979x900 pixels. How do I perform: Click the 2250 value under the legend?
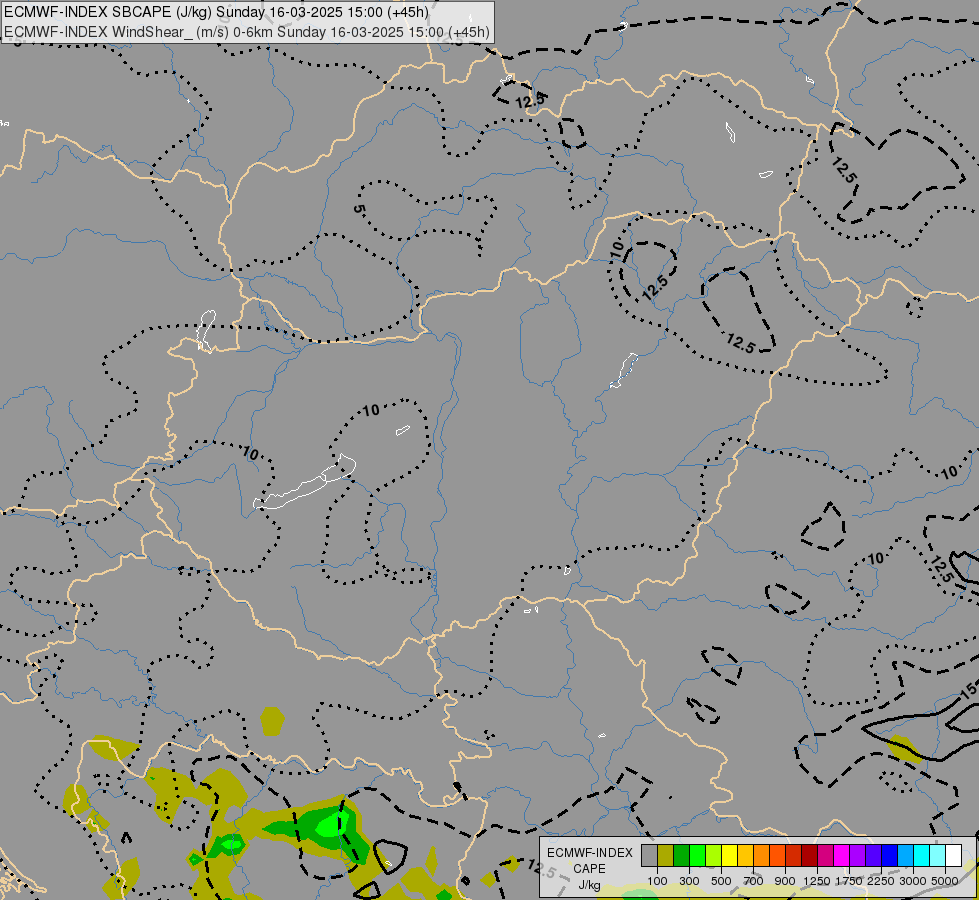click(x=881, y=881)
